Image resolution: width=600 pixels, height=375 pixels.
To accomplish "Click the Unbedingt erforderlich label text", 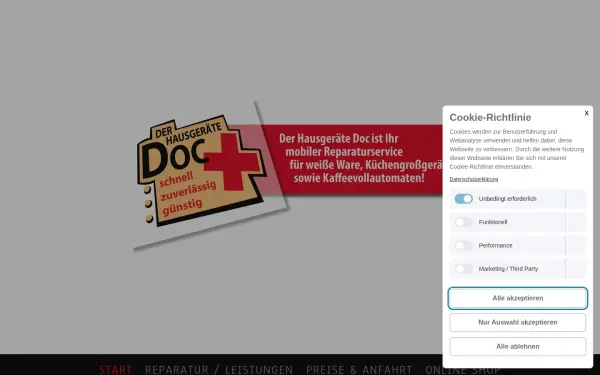I will tap(507, 199).
